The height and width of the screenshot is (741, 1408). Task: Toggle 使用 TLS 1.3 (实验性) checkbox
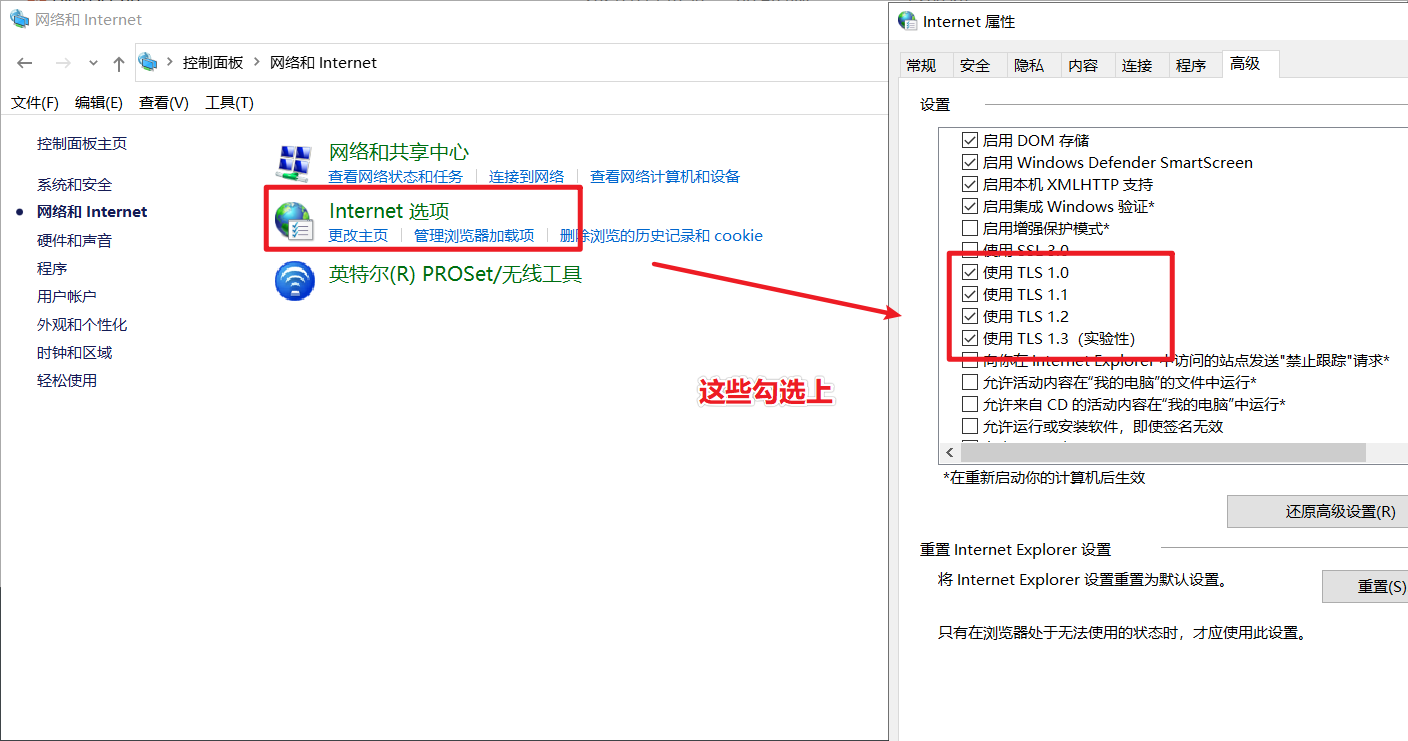969,338
